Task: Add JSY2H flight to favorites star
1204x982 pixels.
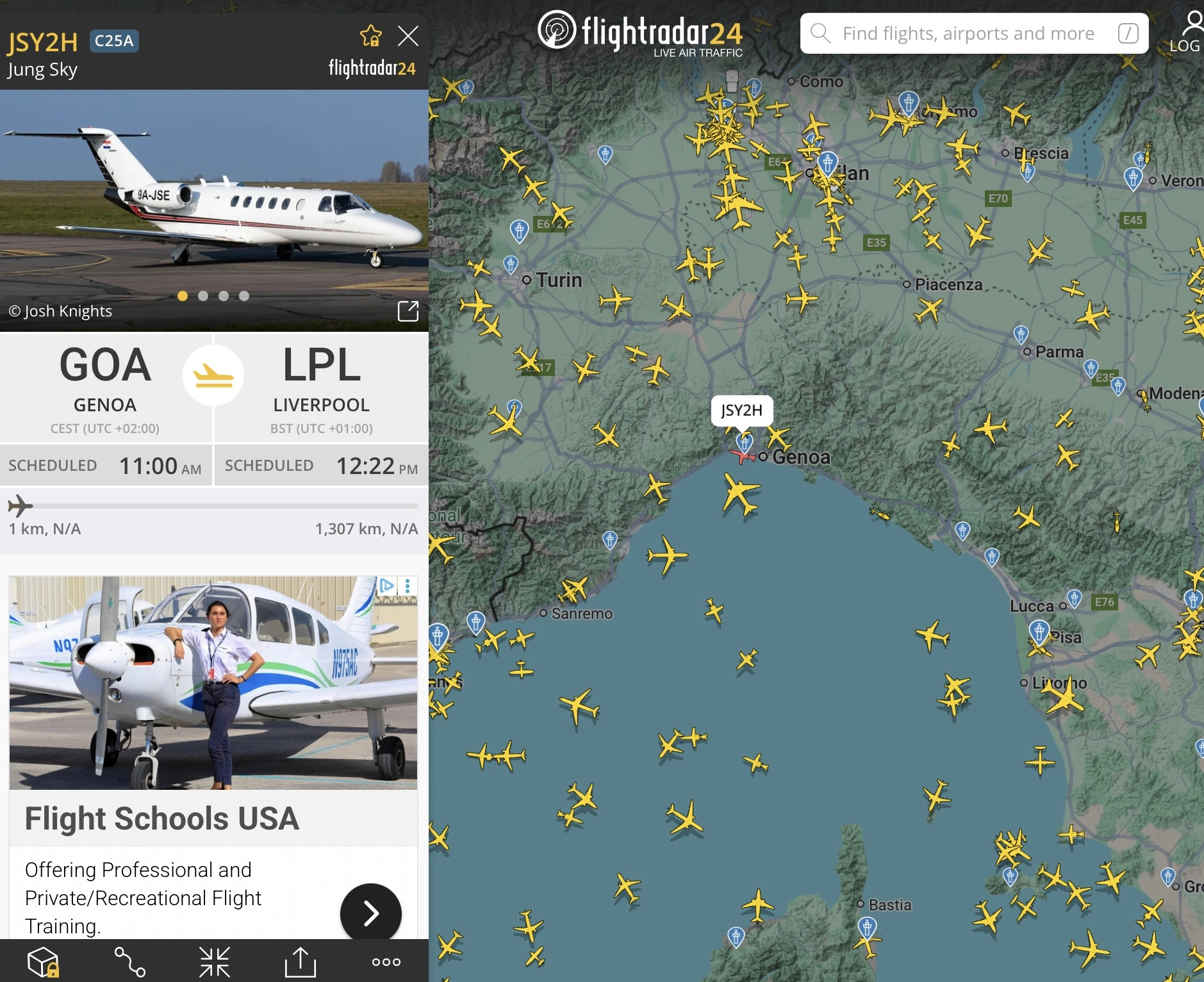Action: click(x=371, y=36)
